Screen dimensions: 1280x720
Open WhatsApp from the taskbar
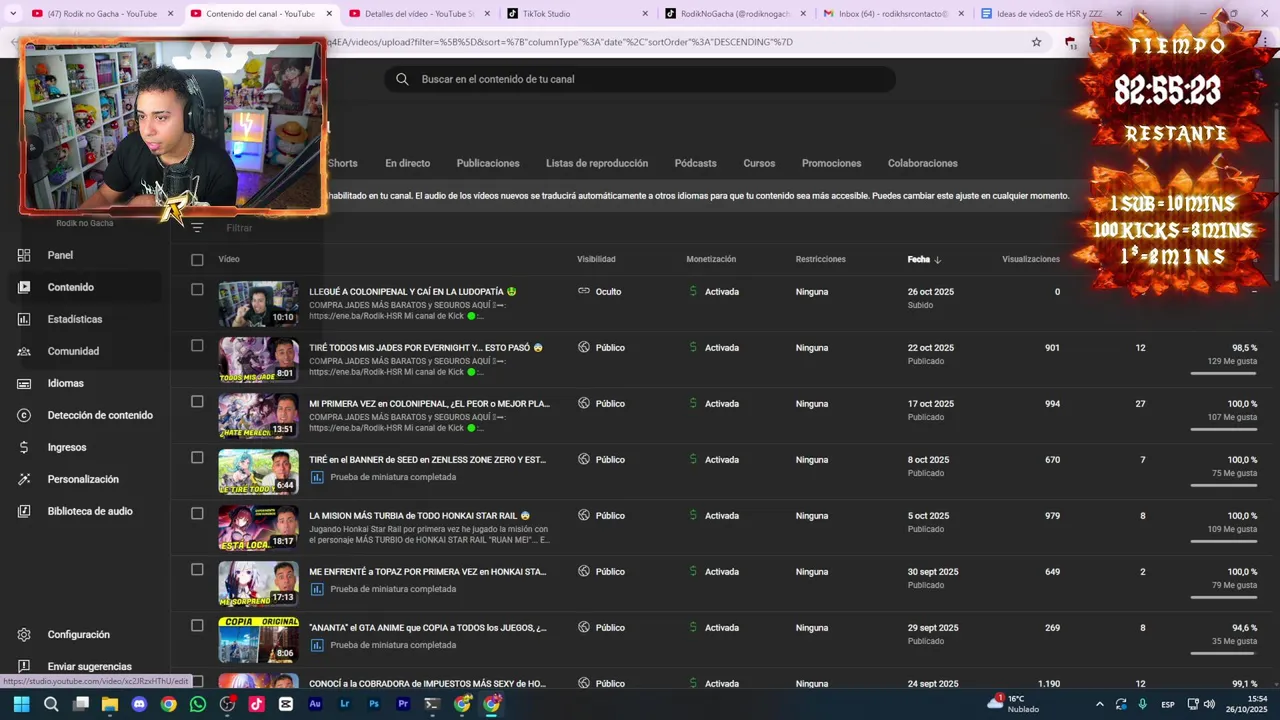click(197, 704)
